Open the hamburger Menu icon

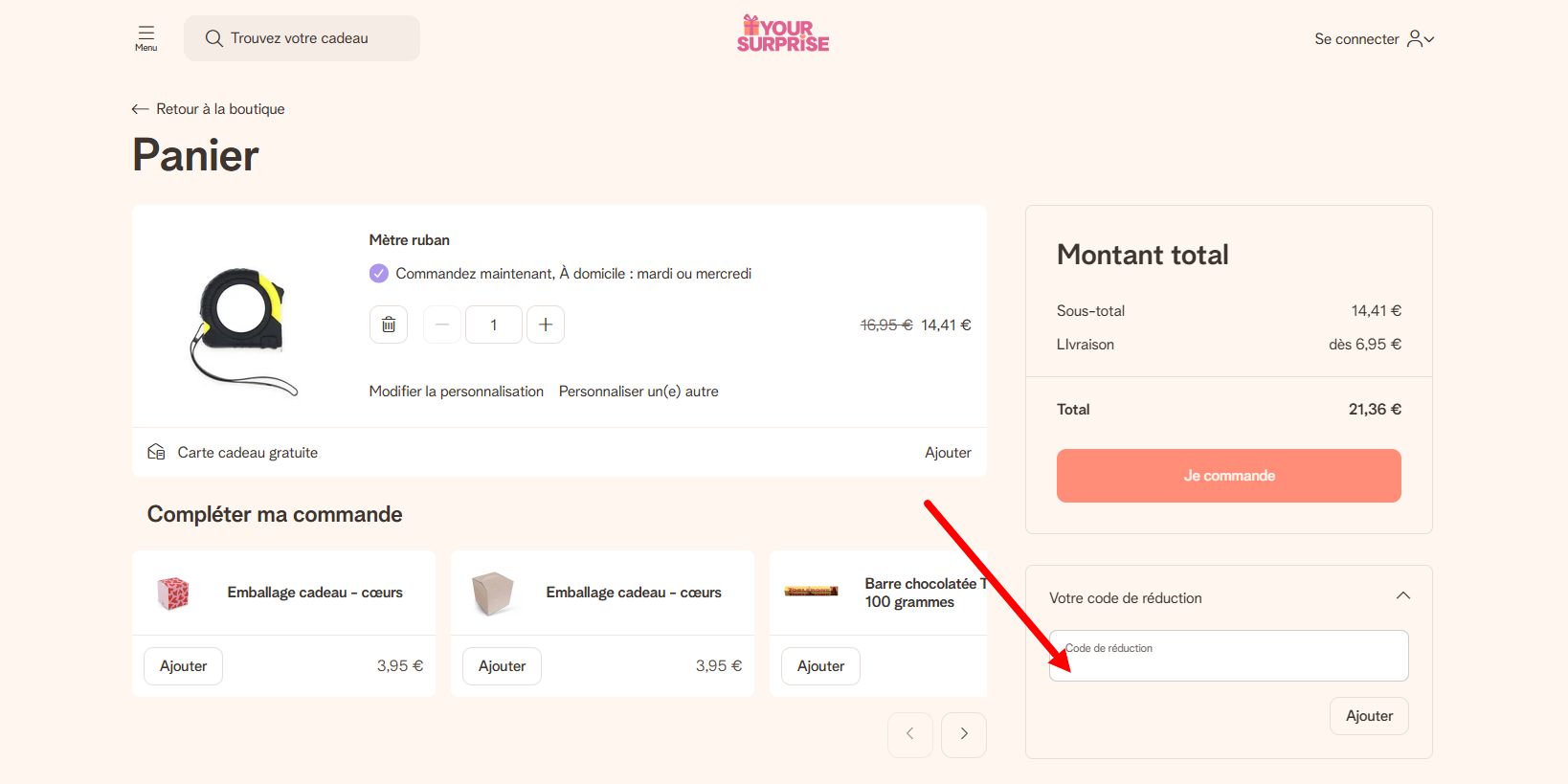[x=146, y=38]
